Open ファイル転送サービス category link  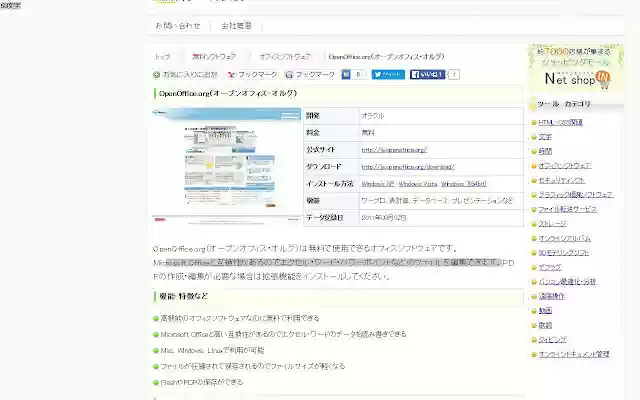(567, 209)
